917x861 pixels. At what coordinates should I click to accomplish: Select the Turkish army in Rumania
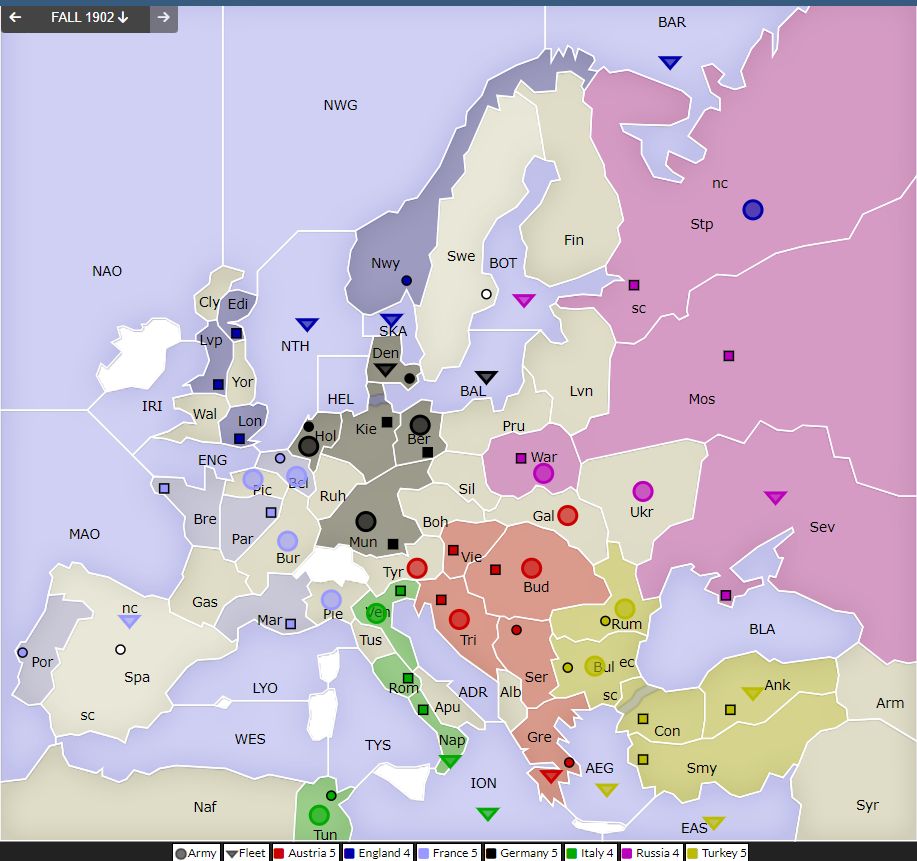(625, 608)
